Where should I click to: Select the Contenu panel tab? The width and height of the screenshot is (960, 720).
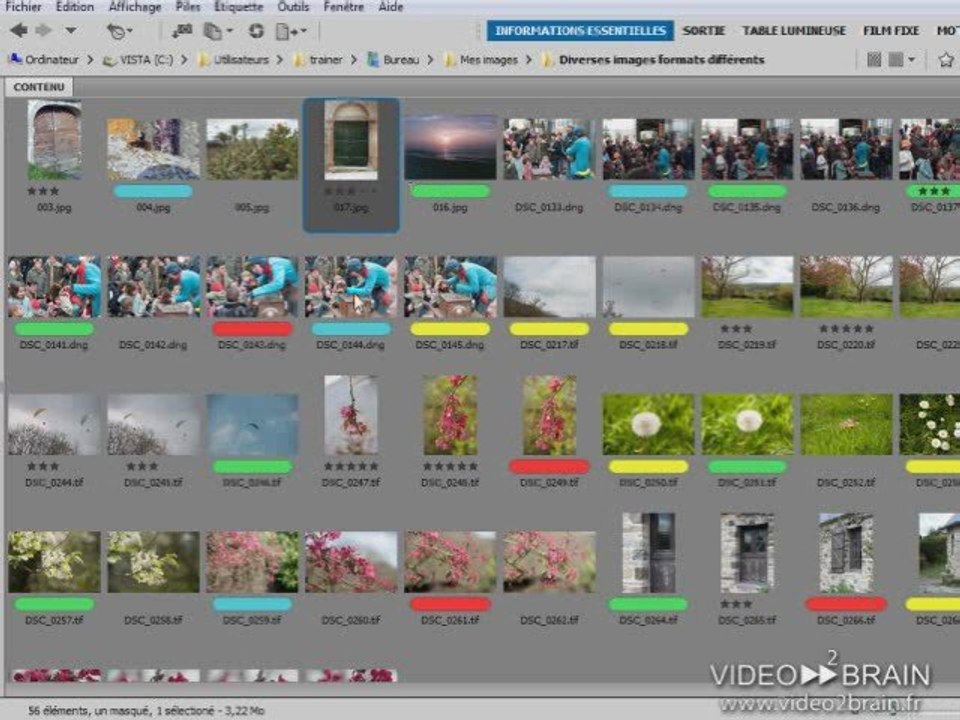[x=39, y=87]
